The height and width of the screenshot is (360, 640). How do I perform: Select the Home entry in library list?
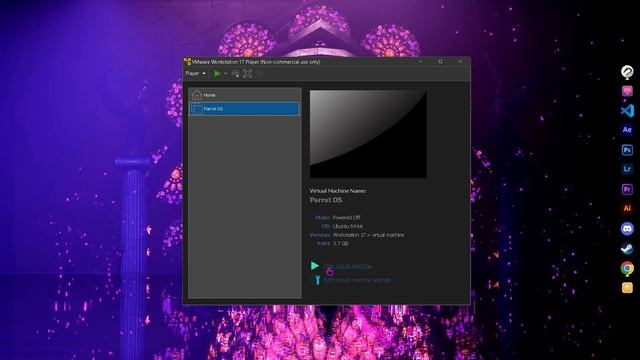tap(244, 95)
